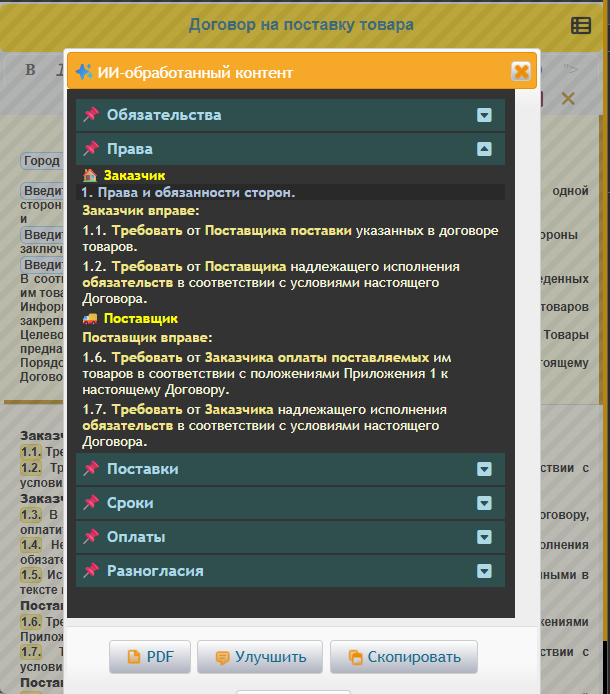Collapse the Права section arrow
This screenshot has width=610, height=694.
pyautogui.click(x=484, y=149)
